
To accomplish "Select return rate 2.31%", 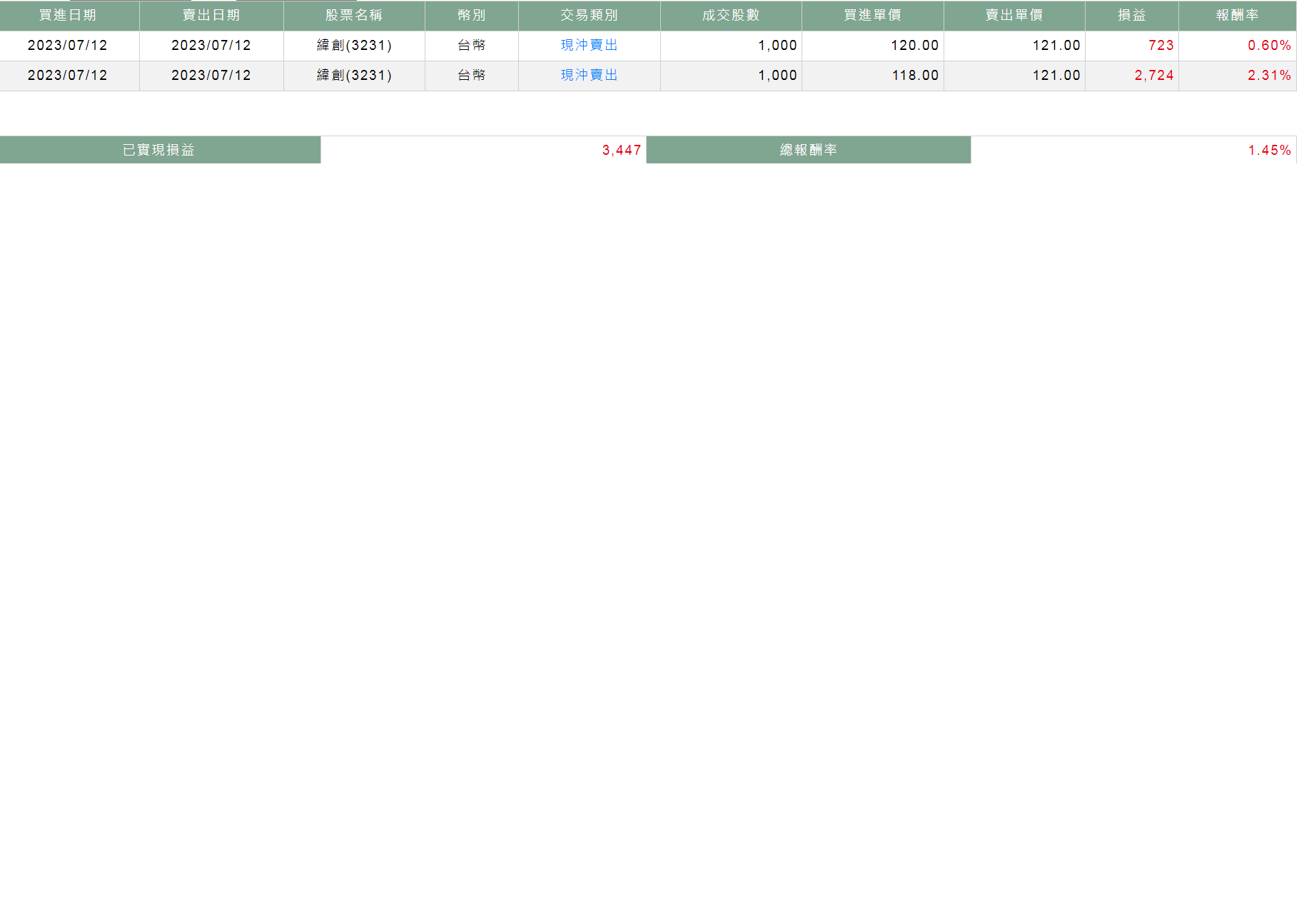I will (1269, 76).
